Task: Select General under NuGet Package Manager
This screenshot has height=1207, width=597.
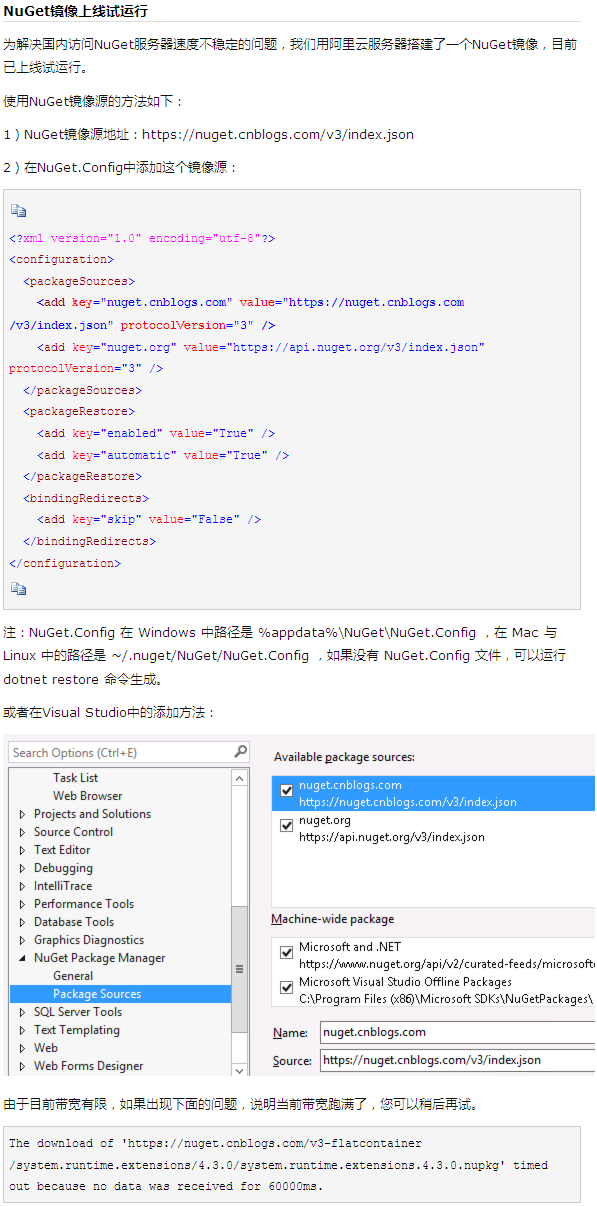Action: point(73,976)
